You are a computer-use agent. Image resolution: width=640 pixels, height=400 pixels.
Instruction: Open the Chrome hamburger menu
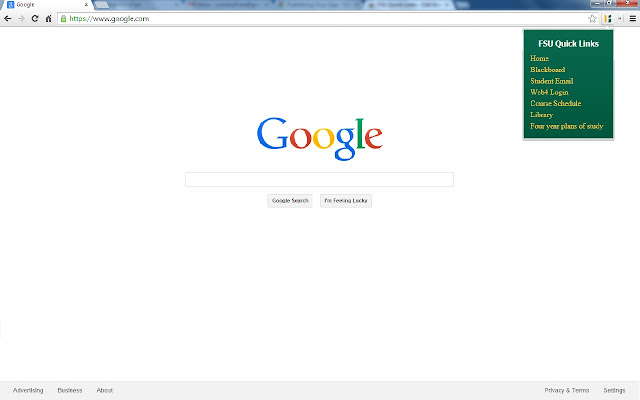click(633, 18)
